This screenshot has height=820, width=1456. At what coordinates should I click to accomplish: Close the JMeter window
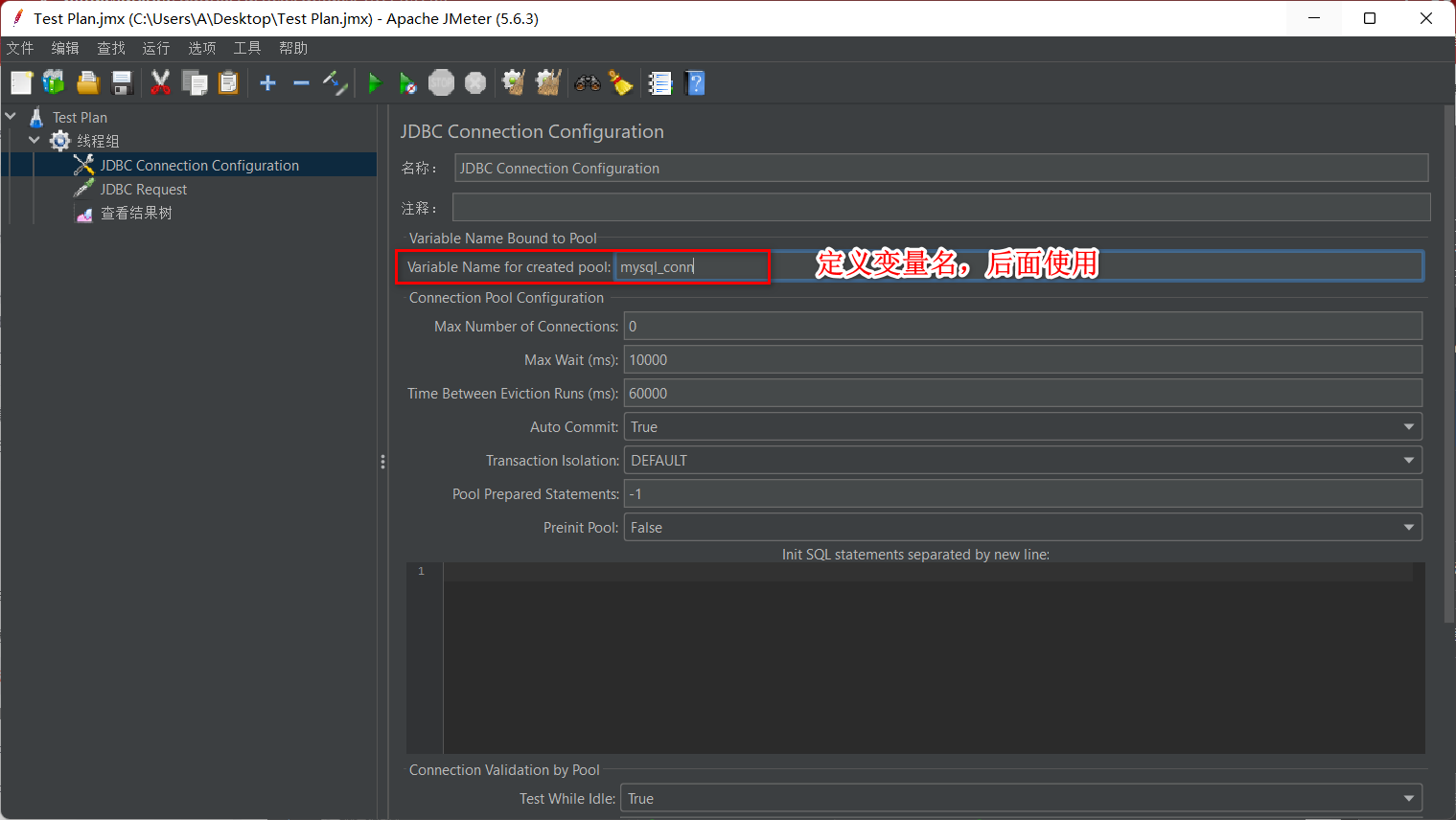[1426, 18]
